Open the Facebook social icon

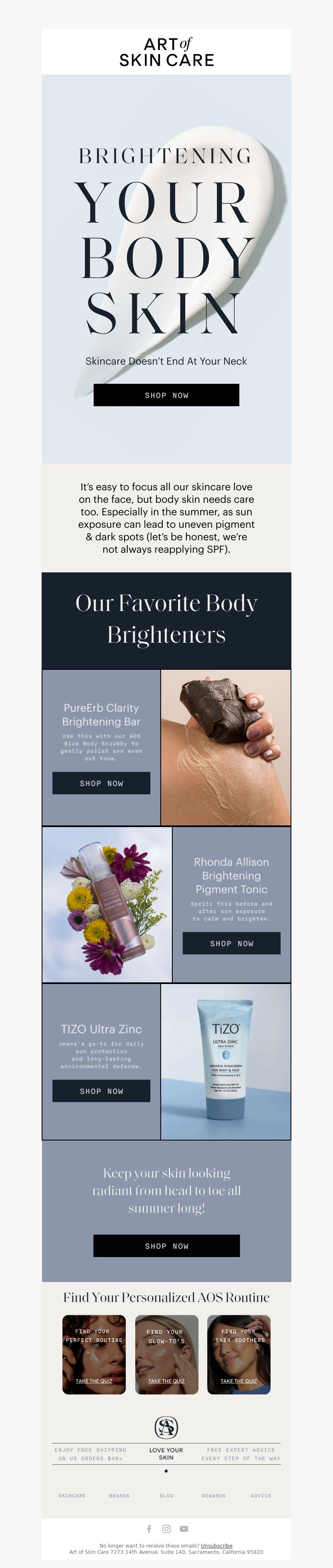149,1528
